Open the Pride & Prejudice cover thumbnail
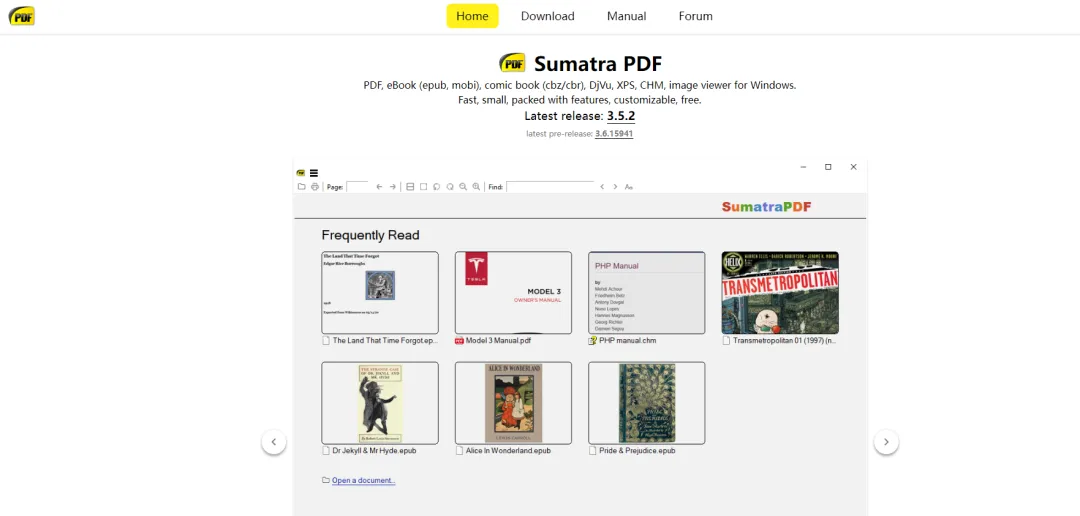 647,403
